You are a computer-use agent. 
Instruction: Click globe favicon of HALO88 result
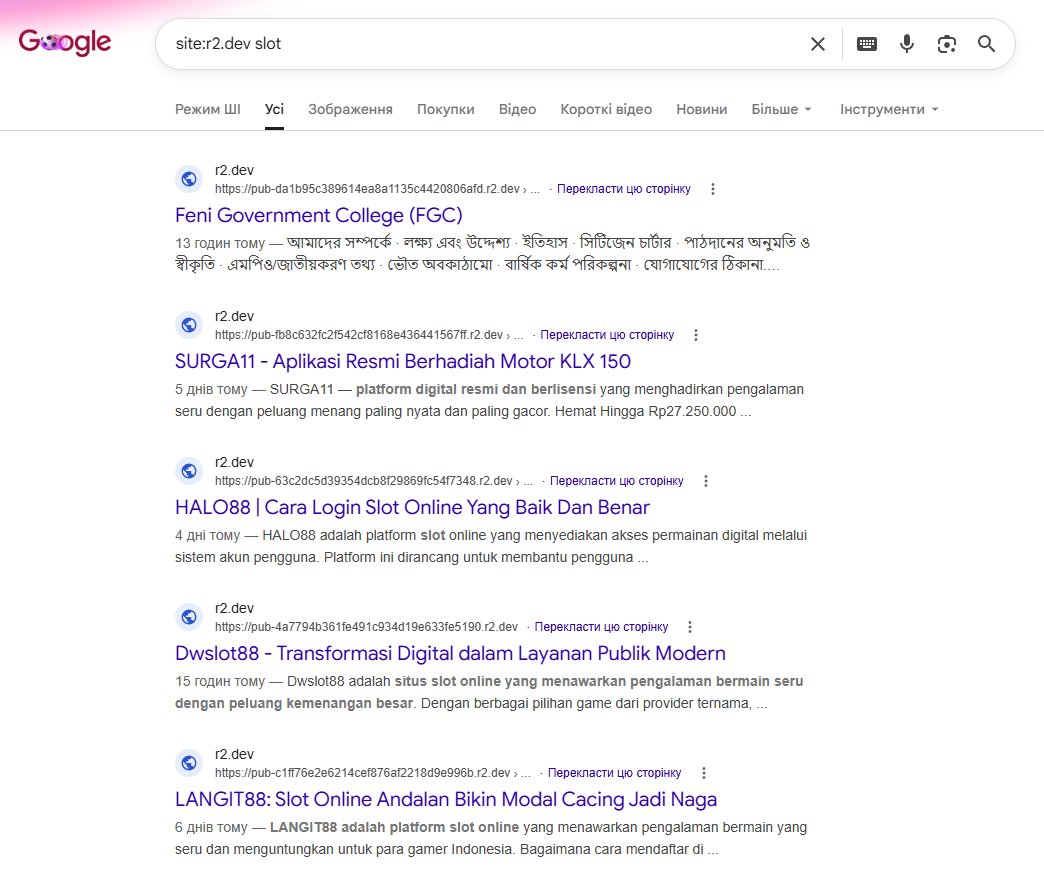pos(189,471)
